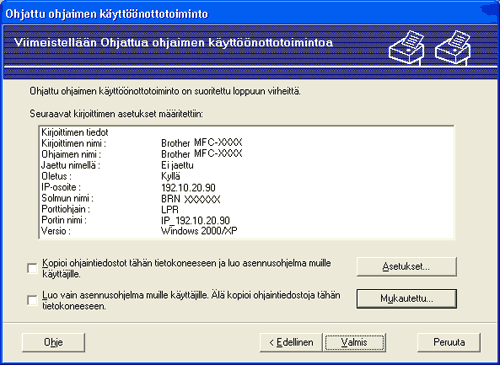Screen dimensions: 500x365
Task: Click the Solmun nimi label
Action: click(x=67, y=198)
